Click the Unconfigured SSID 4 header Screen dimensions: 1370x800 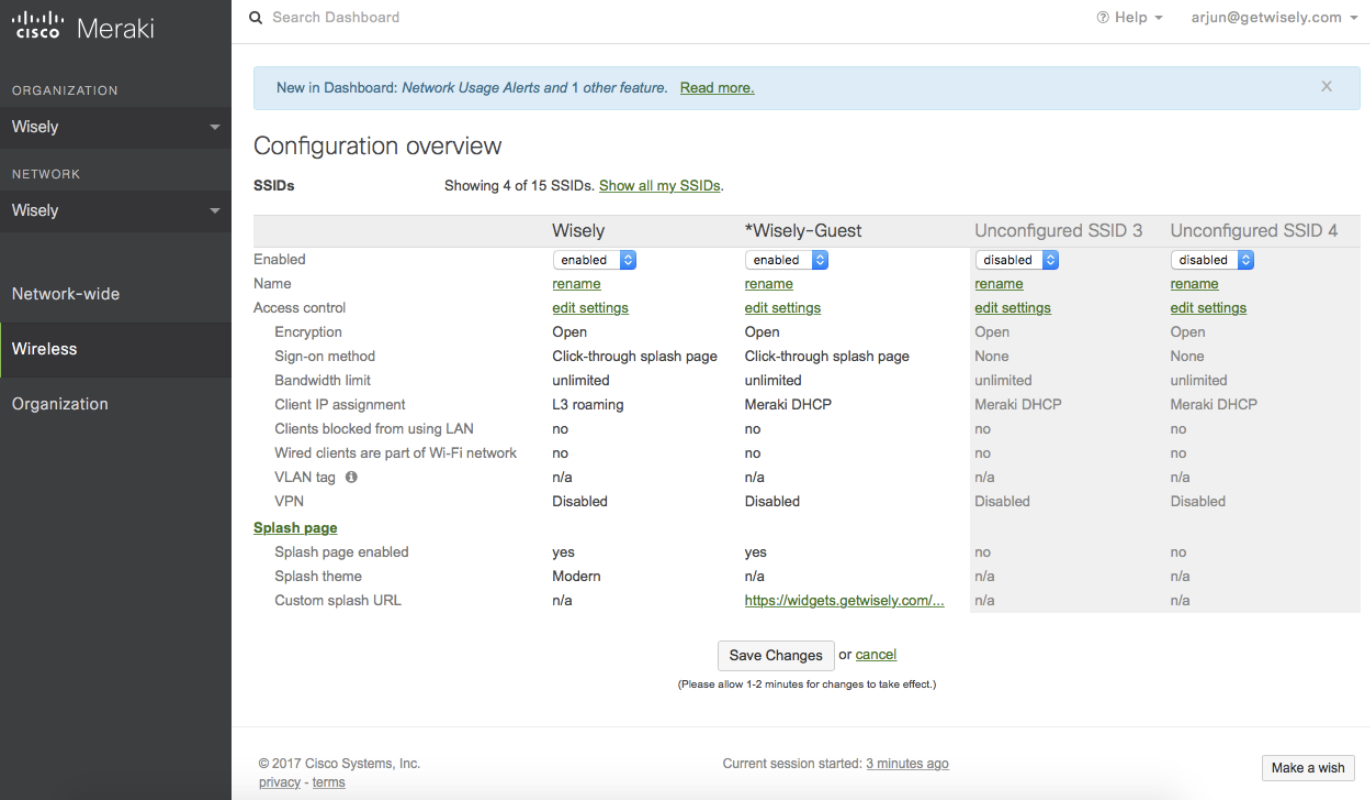tap(1254, 231)
